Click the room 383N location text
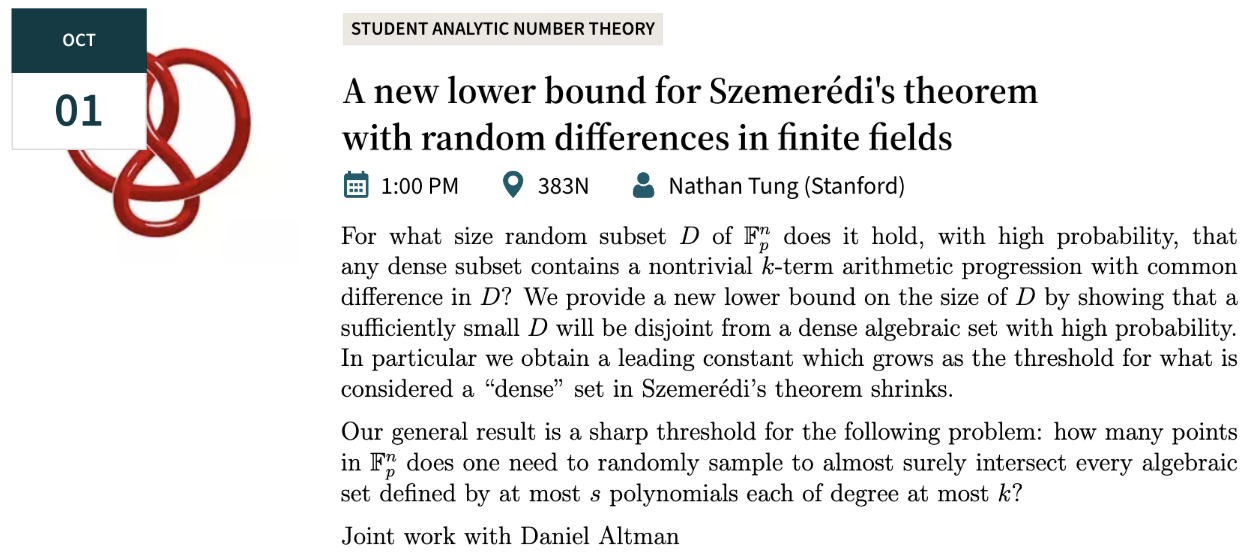 (x=563, y=186)
